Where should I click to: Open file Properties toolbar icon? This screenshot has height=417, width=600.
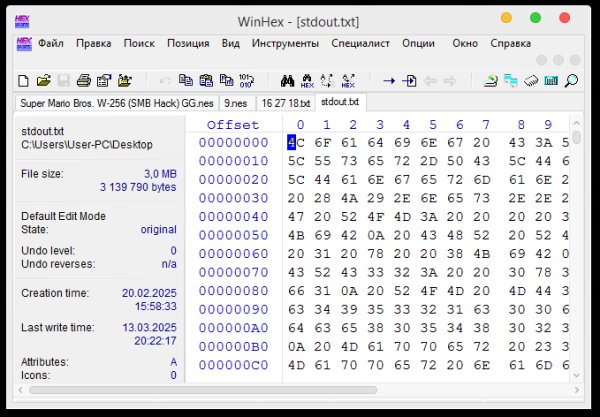click(104, 81)
